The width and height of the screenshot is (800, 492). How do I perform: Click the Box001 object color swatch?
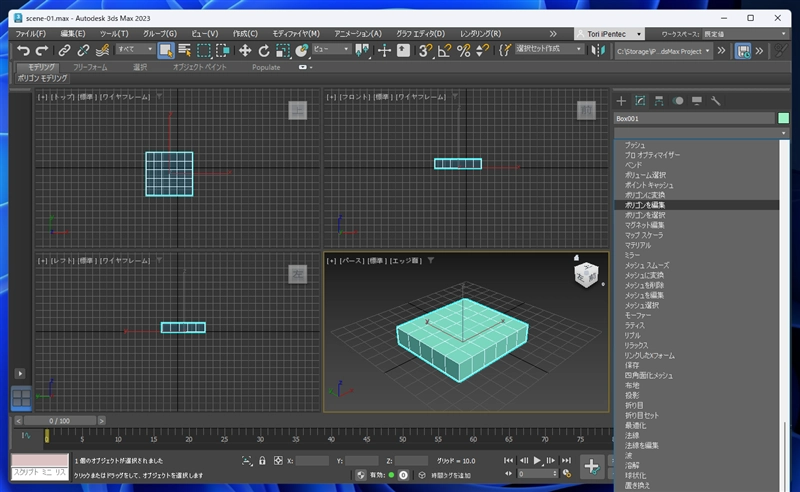[783, 118]
